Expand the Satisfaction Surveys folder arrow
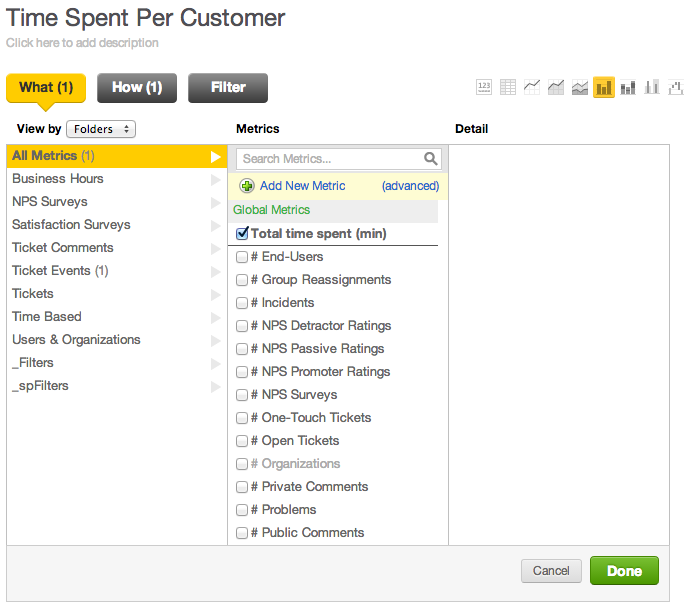 point(215,225)
